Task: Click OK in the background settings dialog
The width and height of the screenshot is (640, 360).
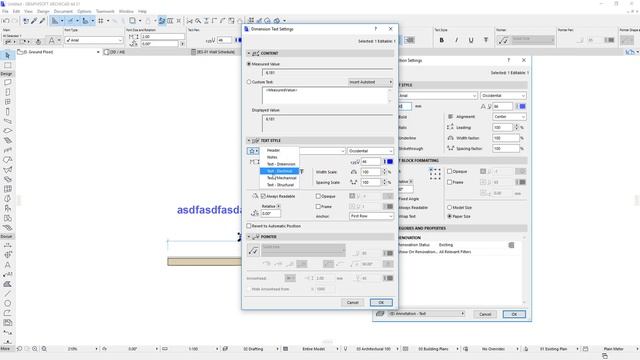Action: (514, 314)
